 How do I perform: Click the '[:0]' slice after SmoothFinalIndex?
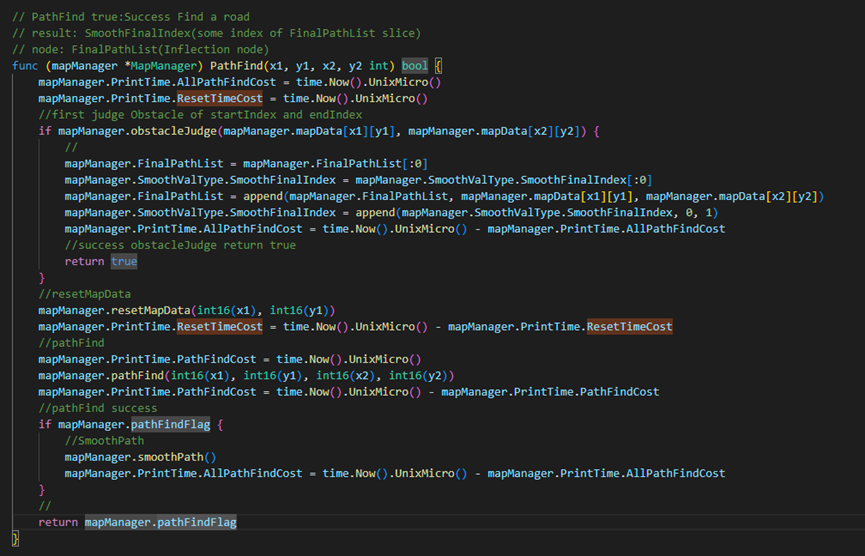[x=639, y=180]
